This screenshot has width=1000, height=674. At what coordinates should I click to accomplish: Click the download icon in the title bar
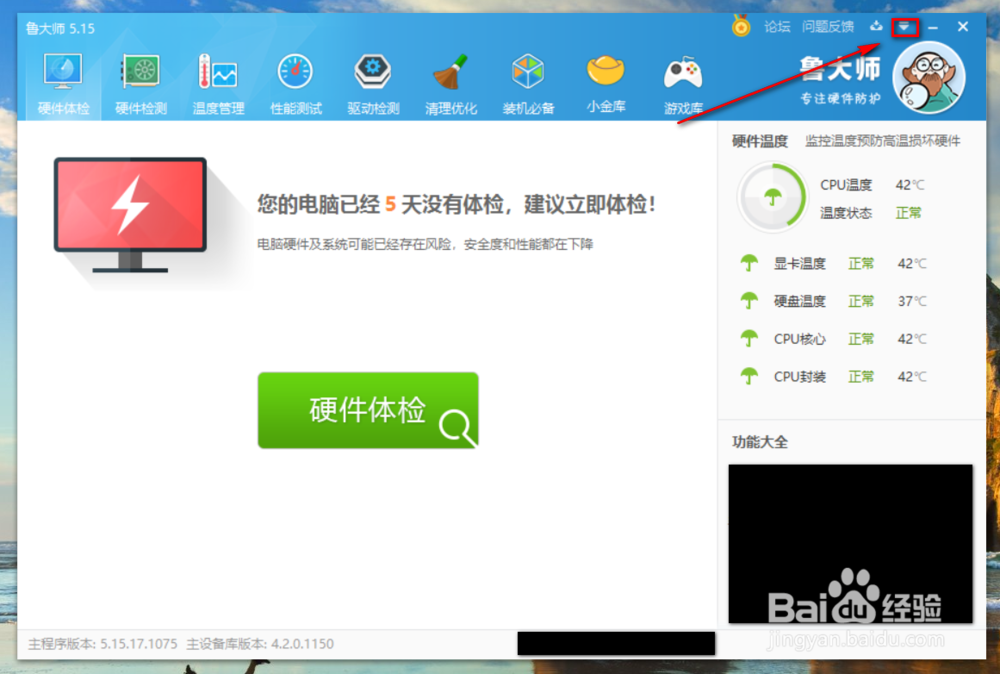point(877,26)
